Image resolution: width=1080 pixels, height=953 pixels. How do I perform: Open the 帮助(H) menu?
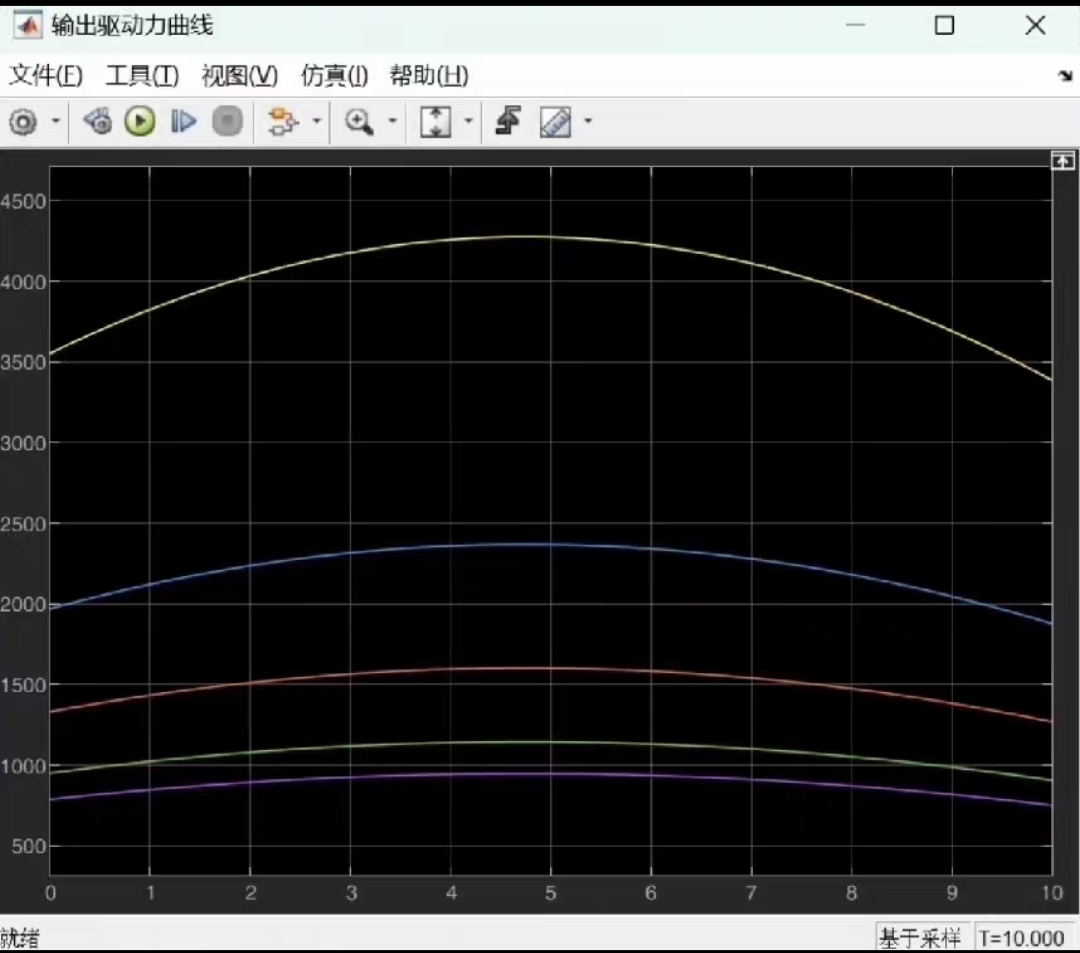[x=429, y=75]
